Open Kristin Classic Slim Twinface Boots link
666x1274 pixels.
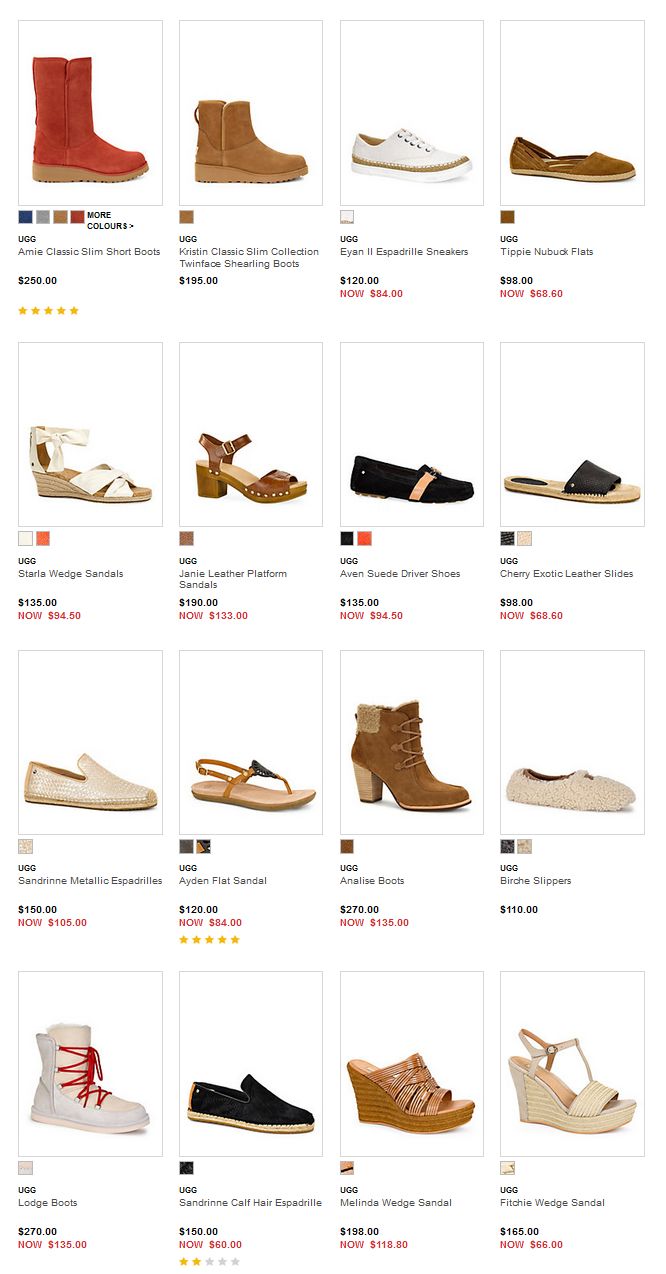click(249, 258)
